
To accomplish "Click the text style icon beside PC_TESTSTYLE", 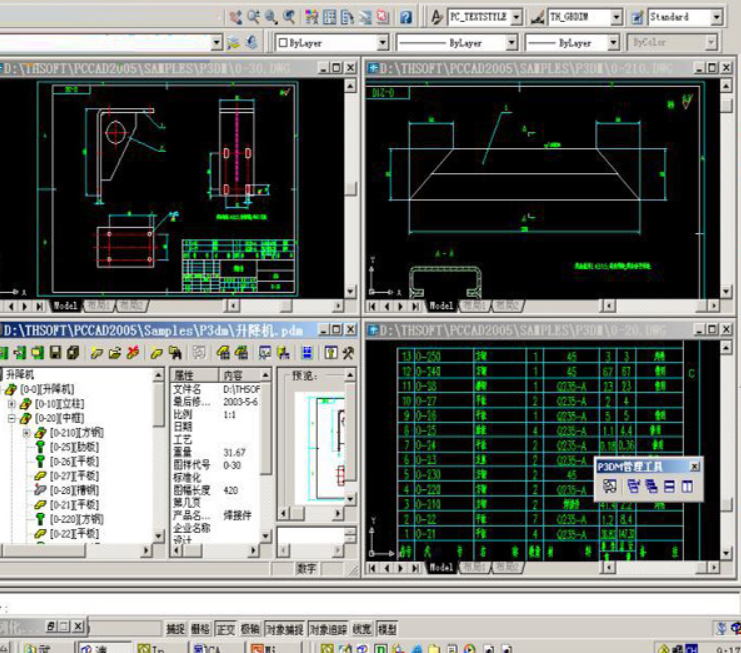I will click(436, 17).
